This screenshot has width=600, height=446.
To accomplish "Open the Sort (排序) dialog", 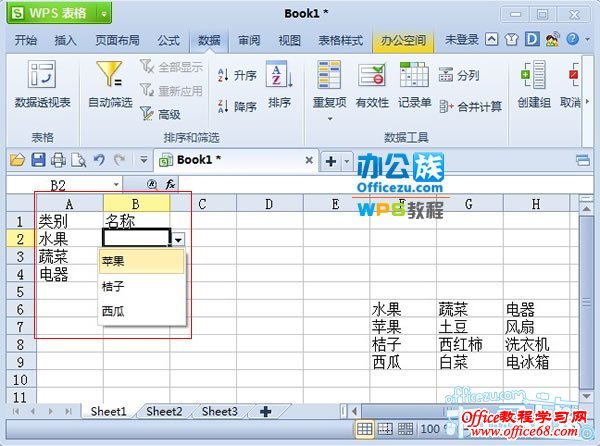I will [x=279, y=85].
